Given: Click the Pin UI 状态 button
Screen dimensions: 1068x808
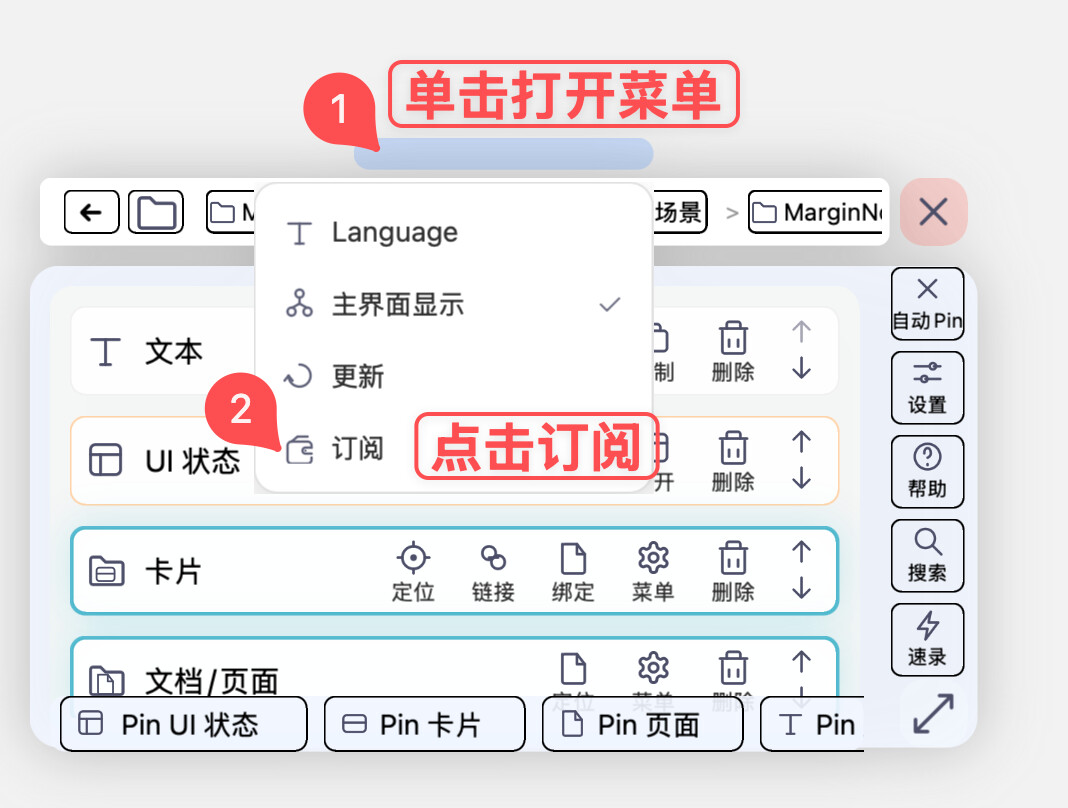Looking at the screenshot, I should pyautogui.click(x=183, y=724).
